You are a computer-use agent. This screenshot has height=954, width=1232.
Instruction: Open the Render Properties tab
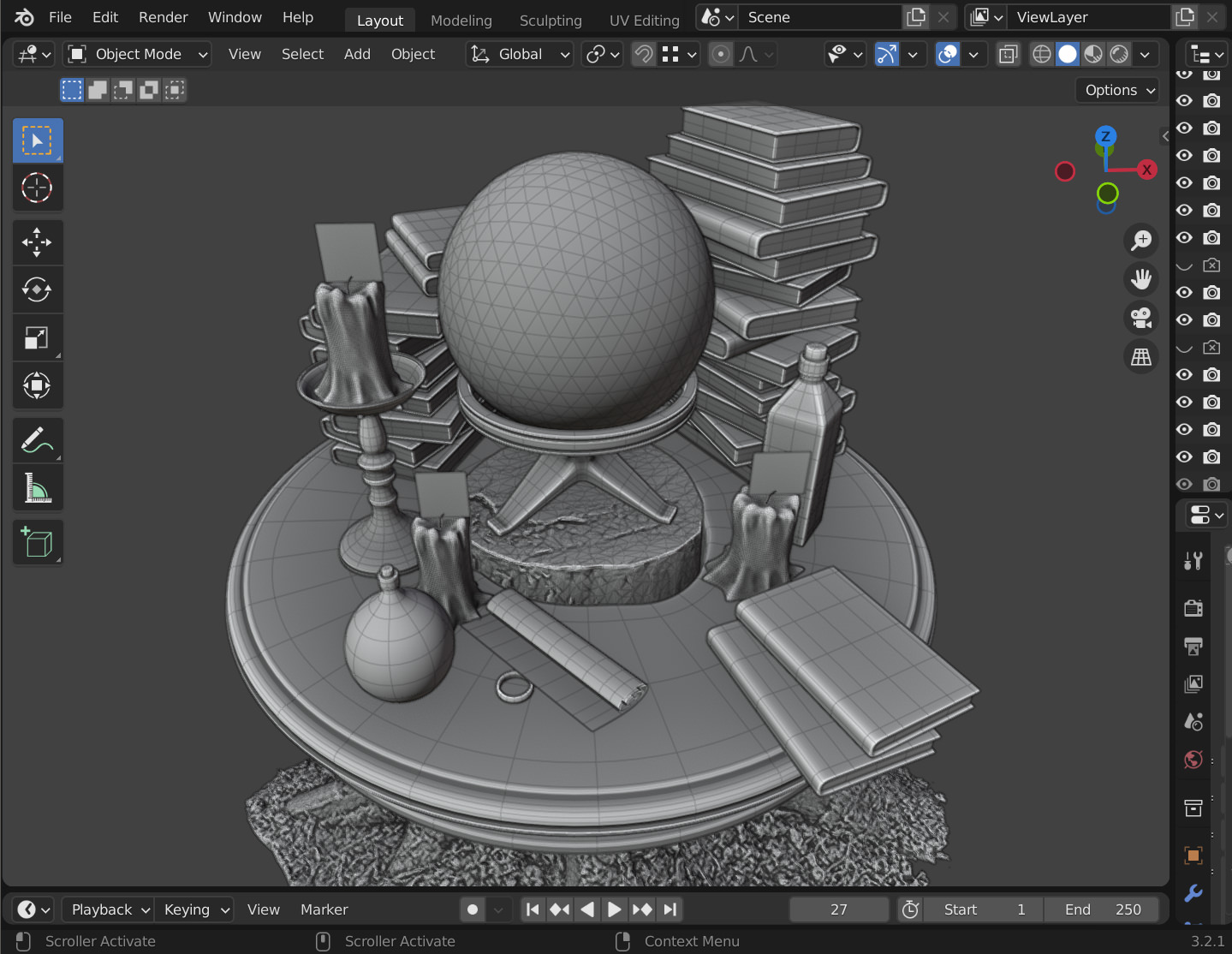[x=1193, y=608]
